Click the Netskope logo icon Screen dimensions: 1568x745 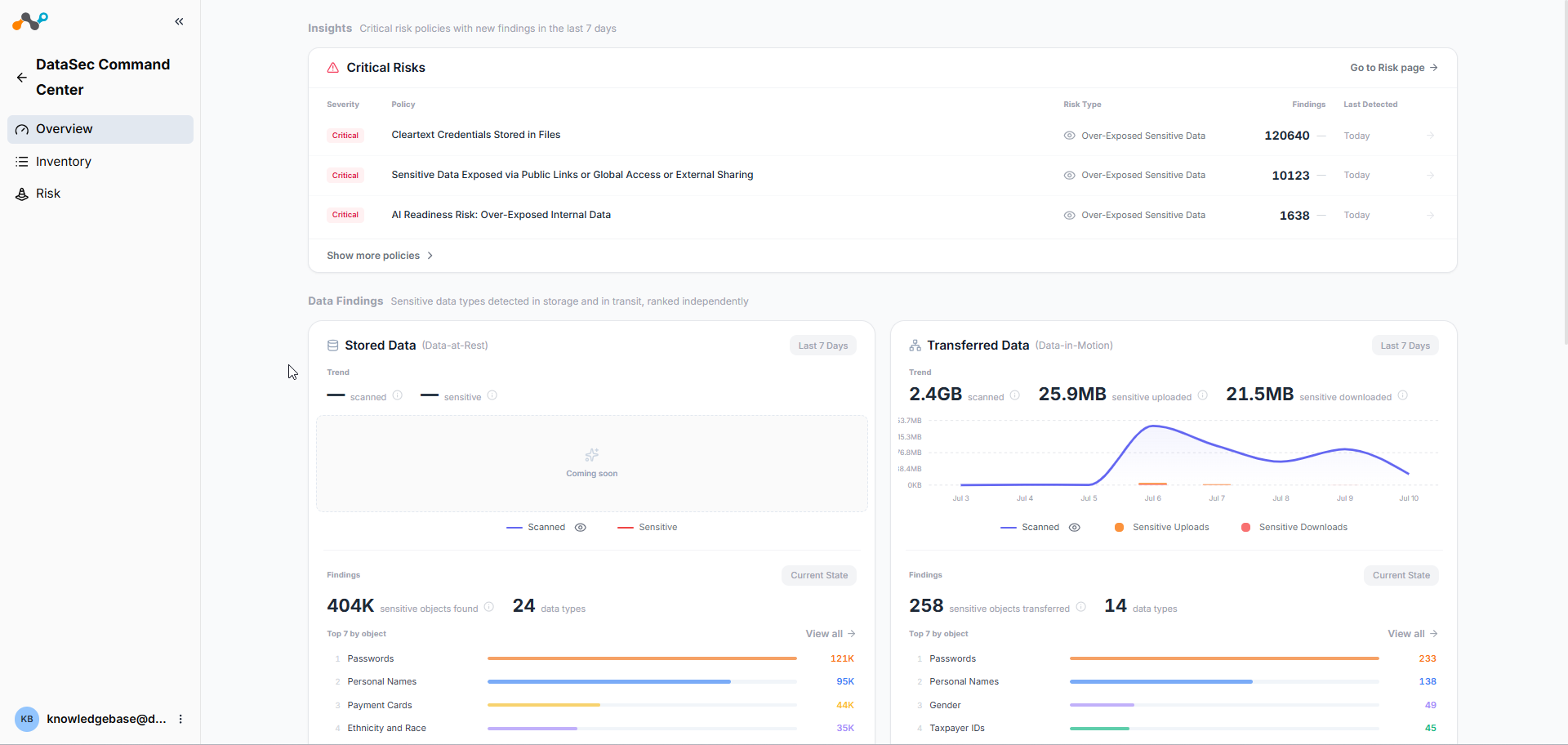click(30, 21)
